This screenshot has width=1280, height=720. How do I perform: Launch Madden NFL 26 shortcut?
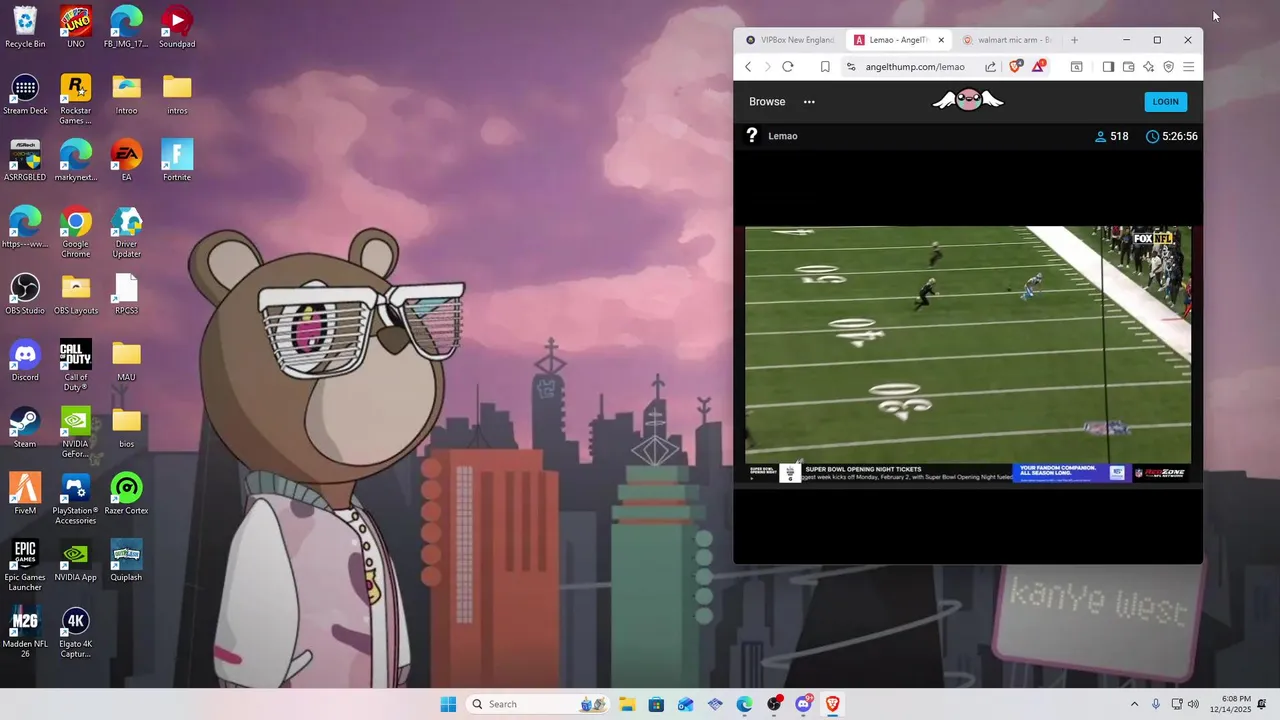tap(25, 632)
